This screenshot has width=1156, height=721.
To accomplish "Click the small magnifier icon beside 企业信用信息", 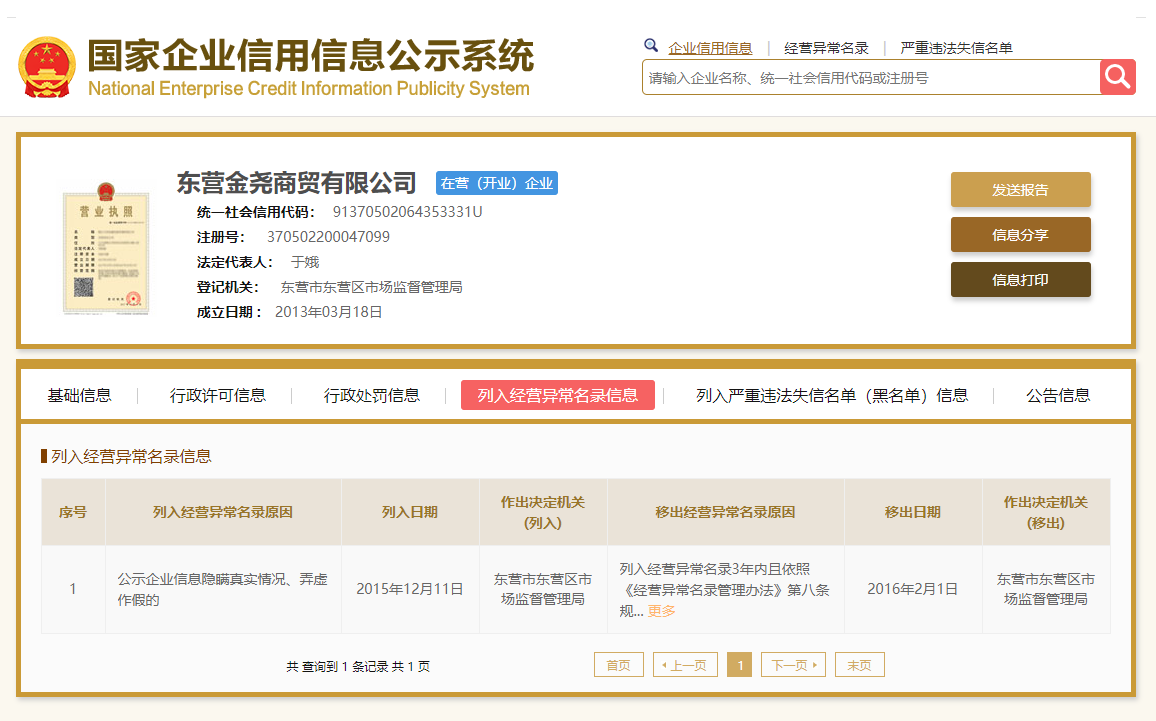I will pyautogui.click(x=651, y=46).
